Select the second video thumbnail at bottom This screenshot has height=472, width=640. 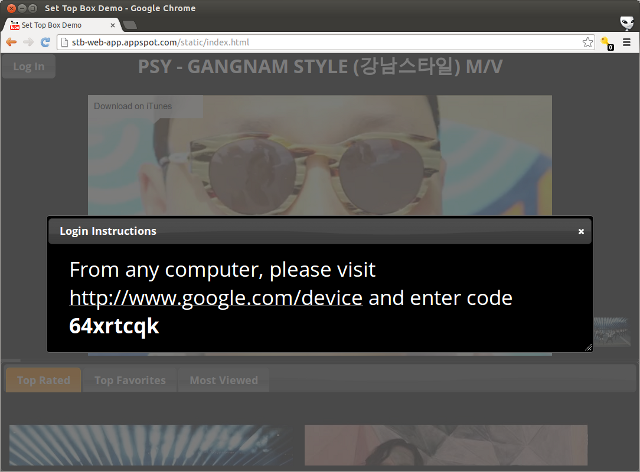click(x=445, y=447)
